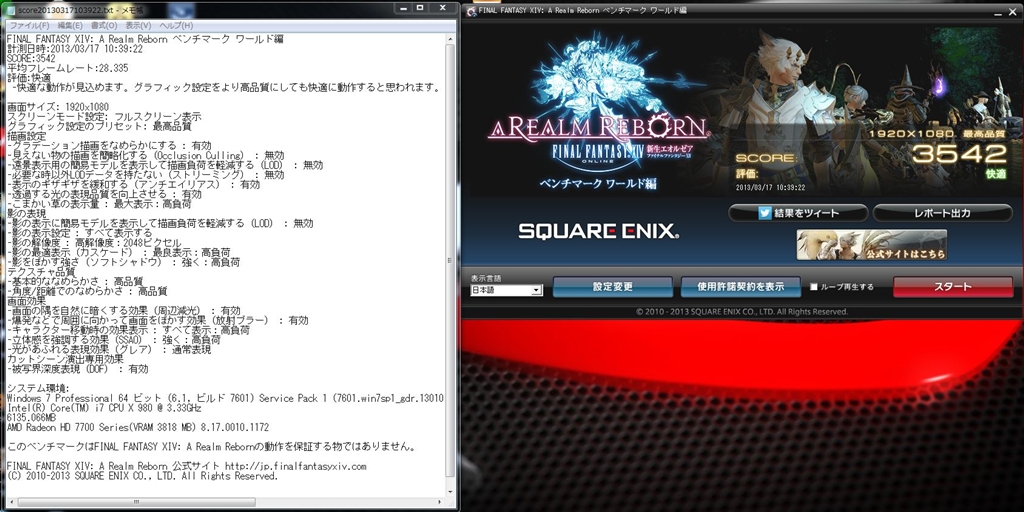Click the benchmark window title bar icon
This screenshot has width=1024, height=512.
click(x=472, y=10)
